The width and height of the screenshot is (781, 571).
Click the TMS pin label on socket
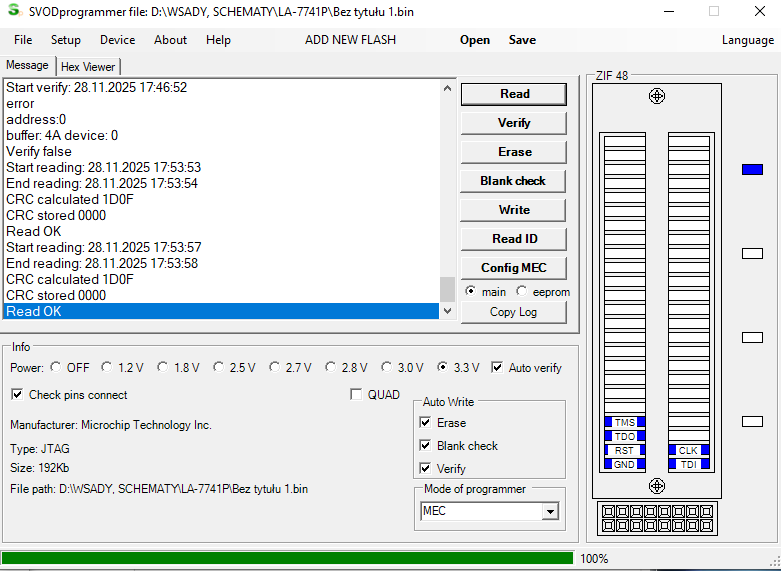point(624,423)
